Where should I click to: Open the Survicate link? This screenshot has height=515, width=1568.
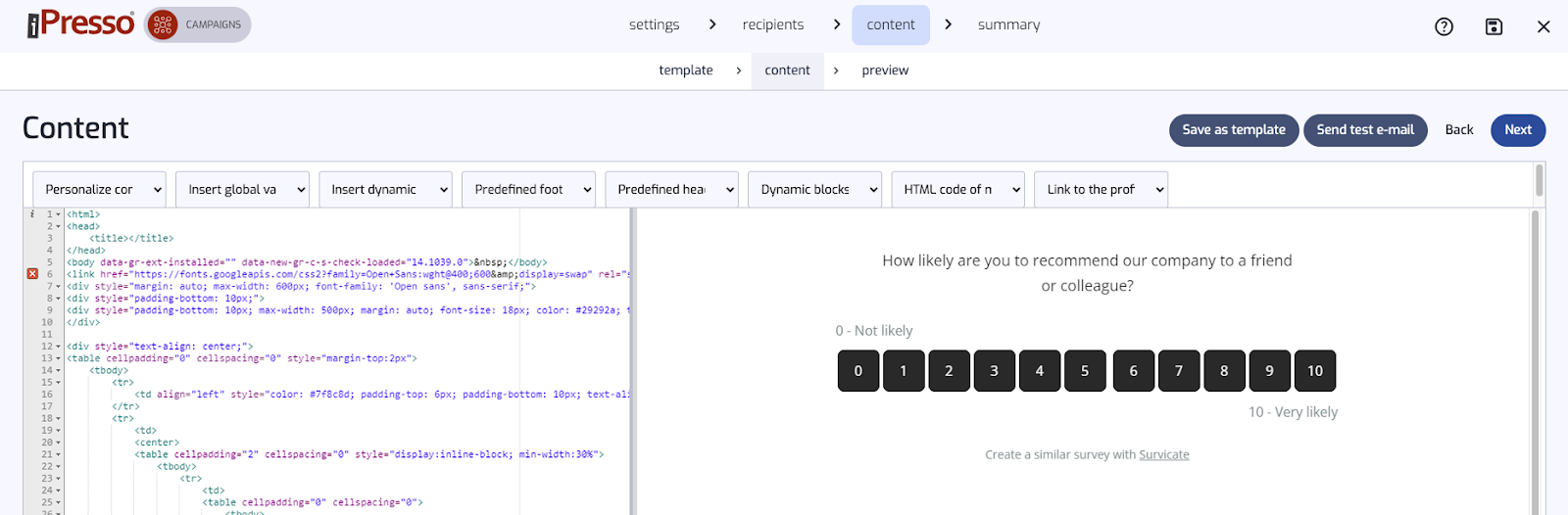(x=1164, y=454)
